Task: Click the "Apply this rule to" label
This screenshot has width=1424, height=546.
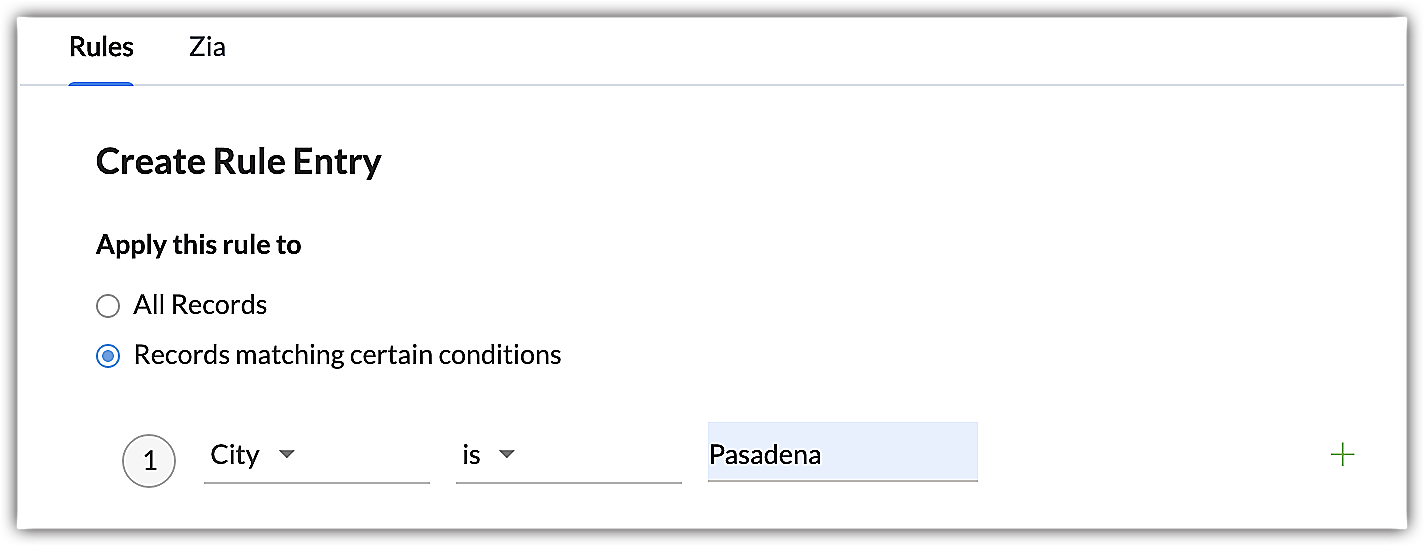Action: tap(198, 245)
